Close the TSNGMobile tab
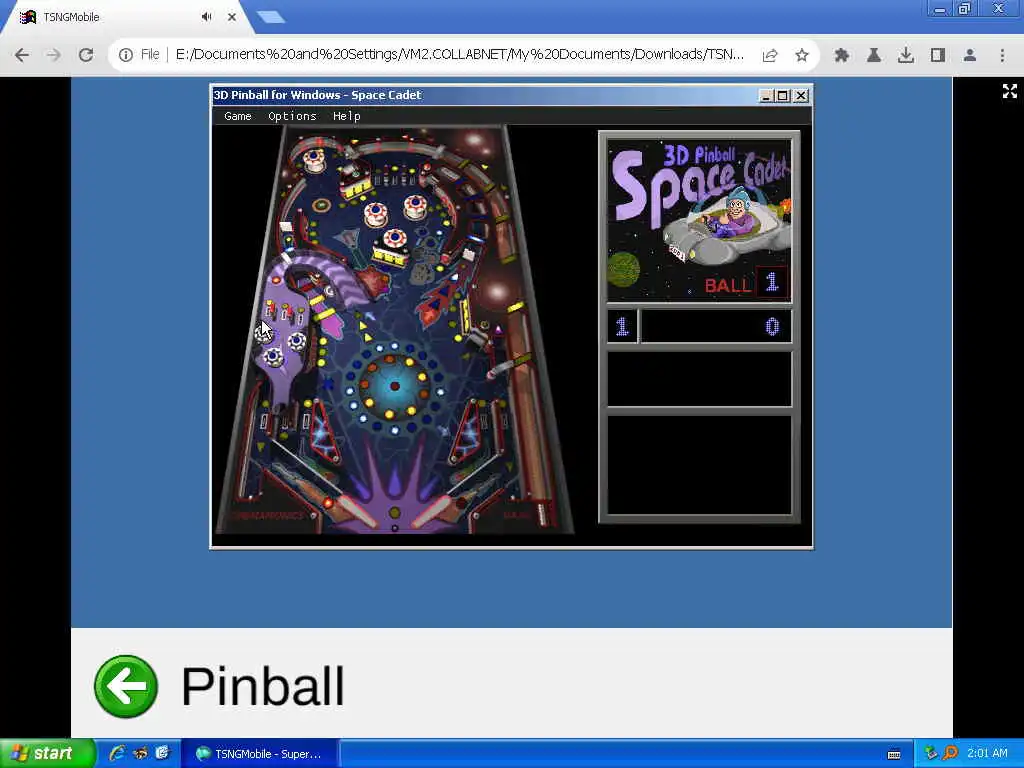1024x768 pixels. coord(232,17)
